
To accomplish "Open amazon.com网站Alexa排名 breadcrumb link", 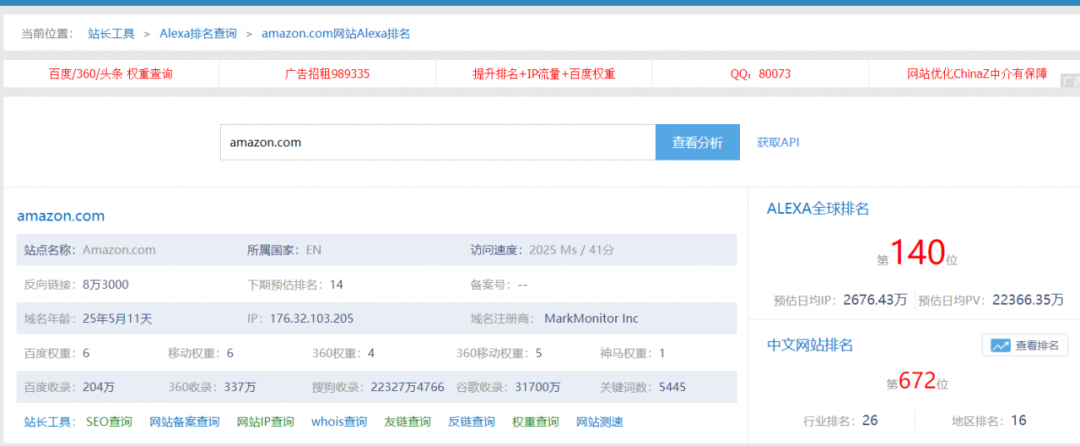I will (x=335, y=33).
